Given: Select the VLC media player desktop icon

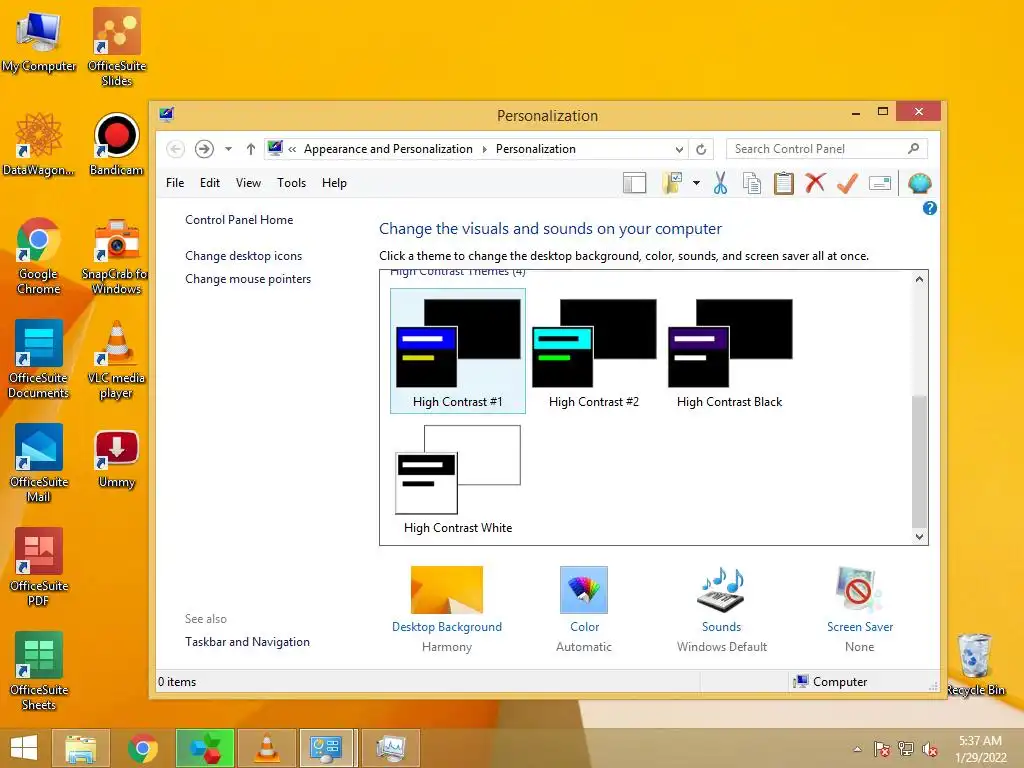Looking at the screenshot, I should click(x=116, y=360).
